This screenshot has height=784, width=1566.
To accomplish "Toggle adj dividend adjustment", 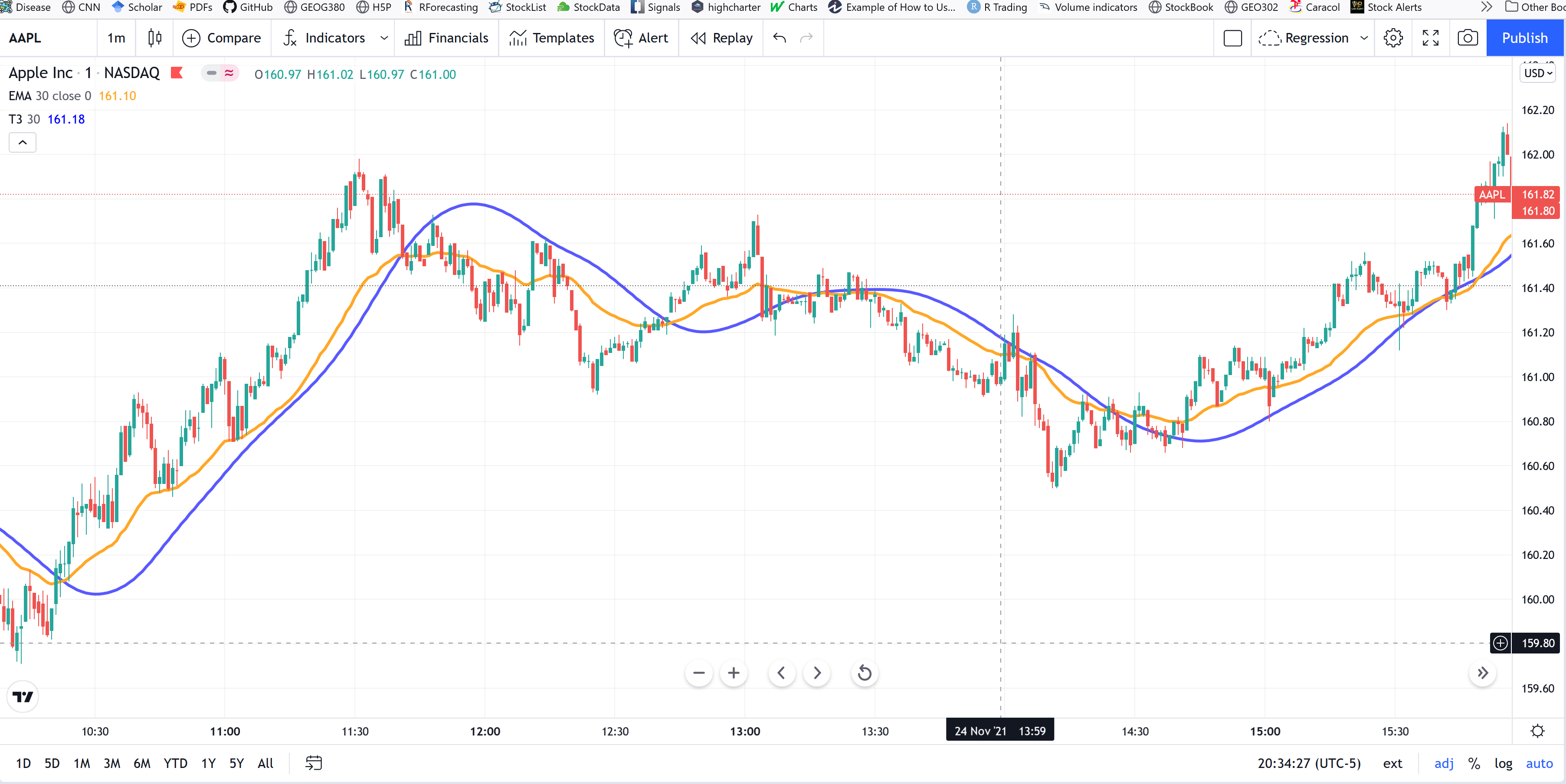I will coord(1444,763).
